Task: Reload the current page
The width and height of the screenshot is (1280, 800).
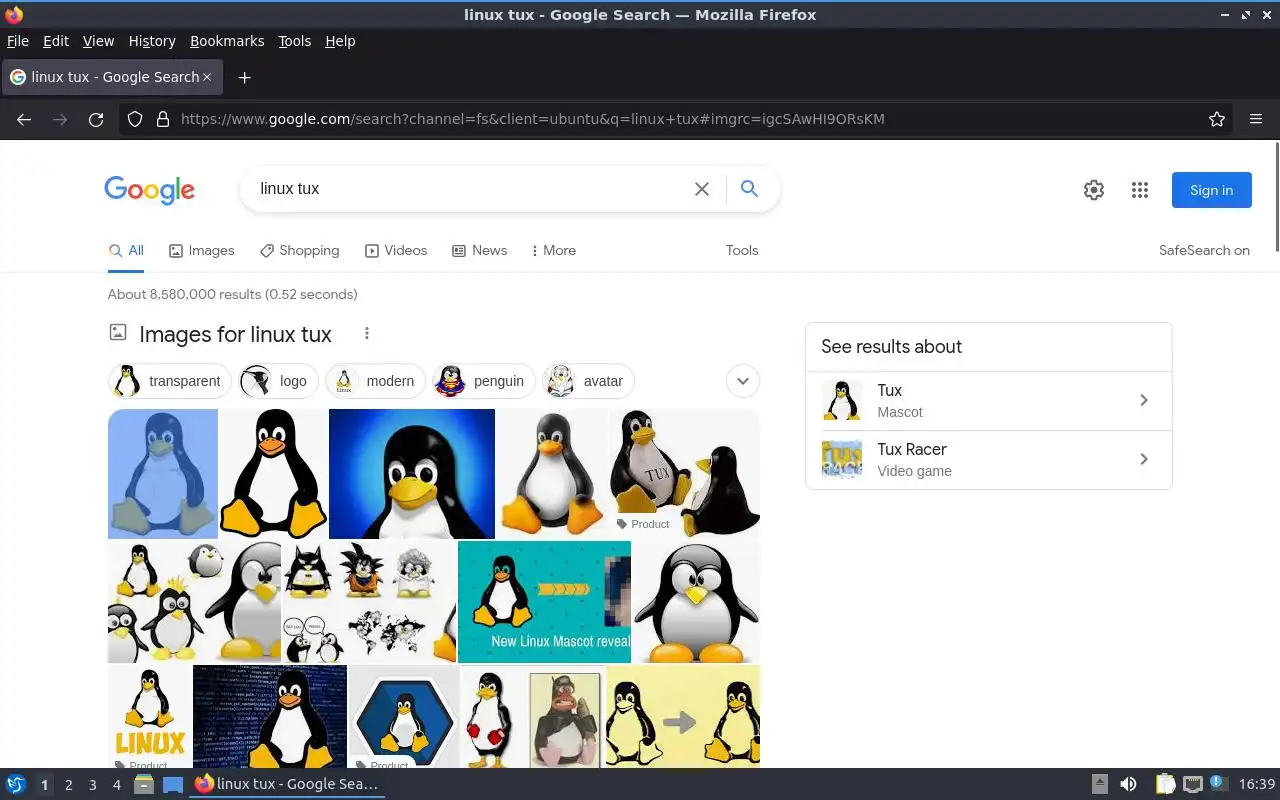Action: click(x=96, y=119)
